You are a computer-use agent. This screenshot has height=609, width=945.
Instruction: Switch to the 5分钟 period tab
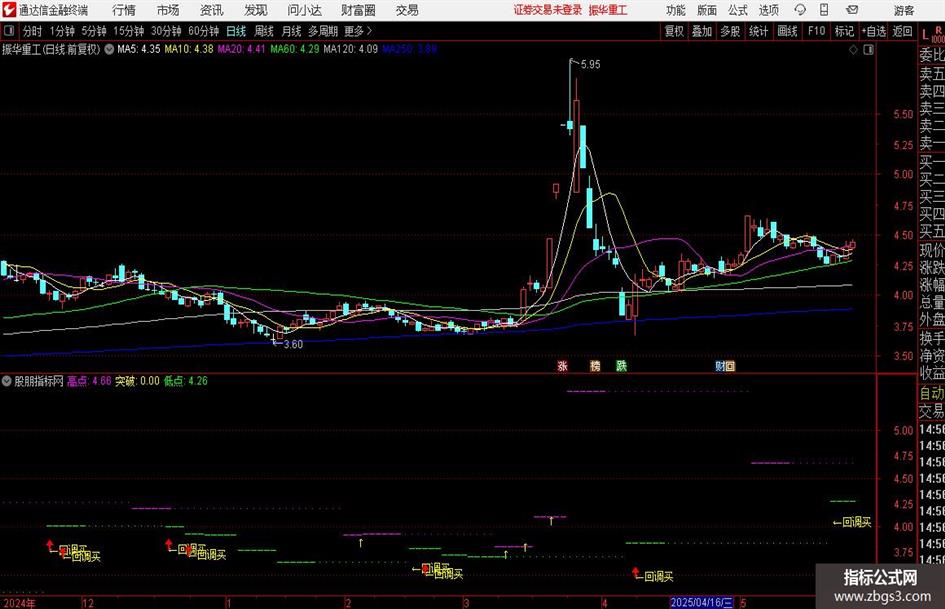tap(93, 31)
